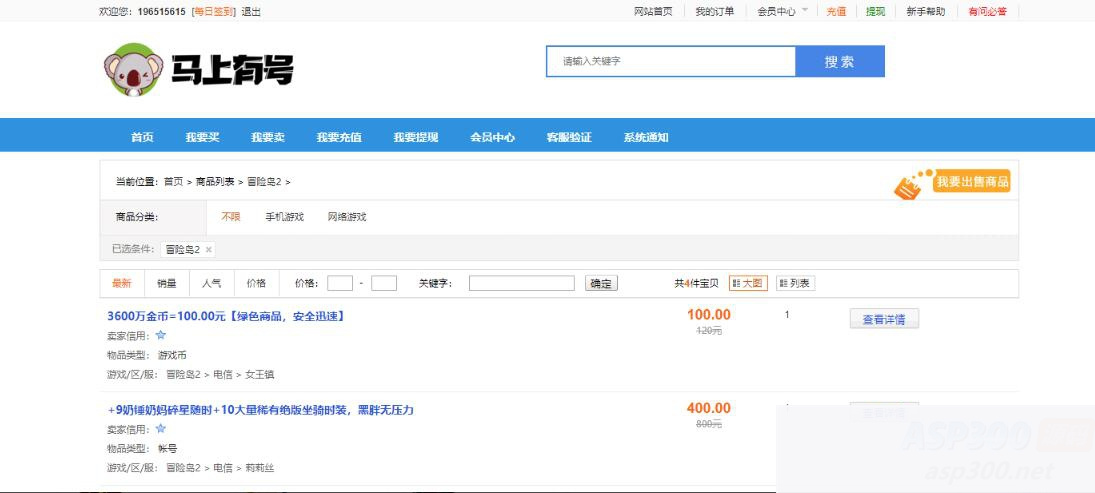Sort listings by 销量
This screenshot has height=493, width=1095.
166,283
